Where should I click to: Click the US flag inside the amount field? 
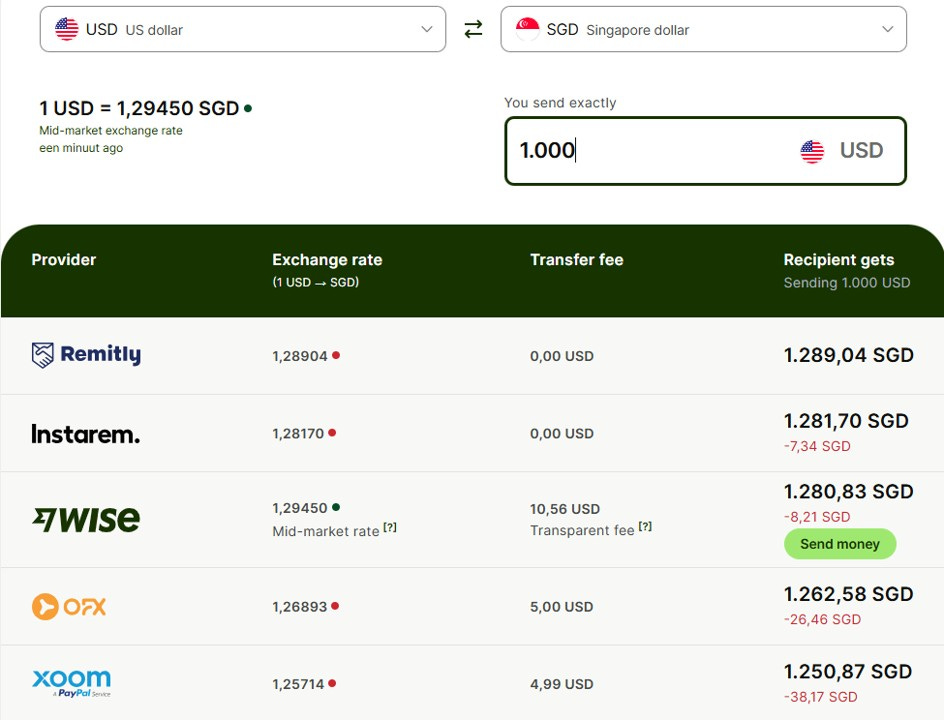tap(812, 151)
